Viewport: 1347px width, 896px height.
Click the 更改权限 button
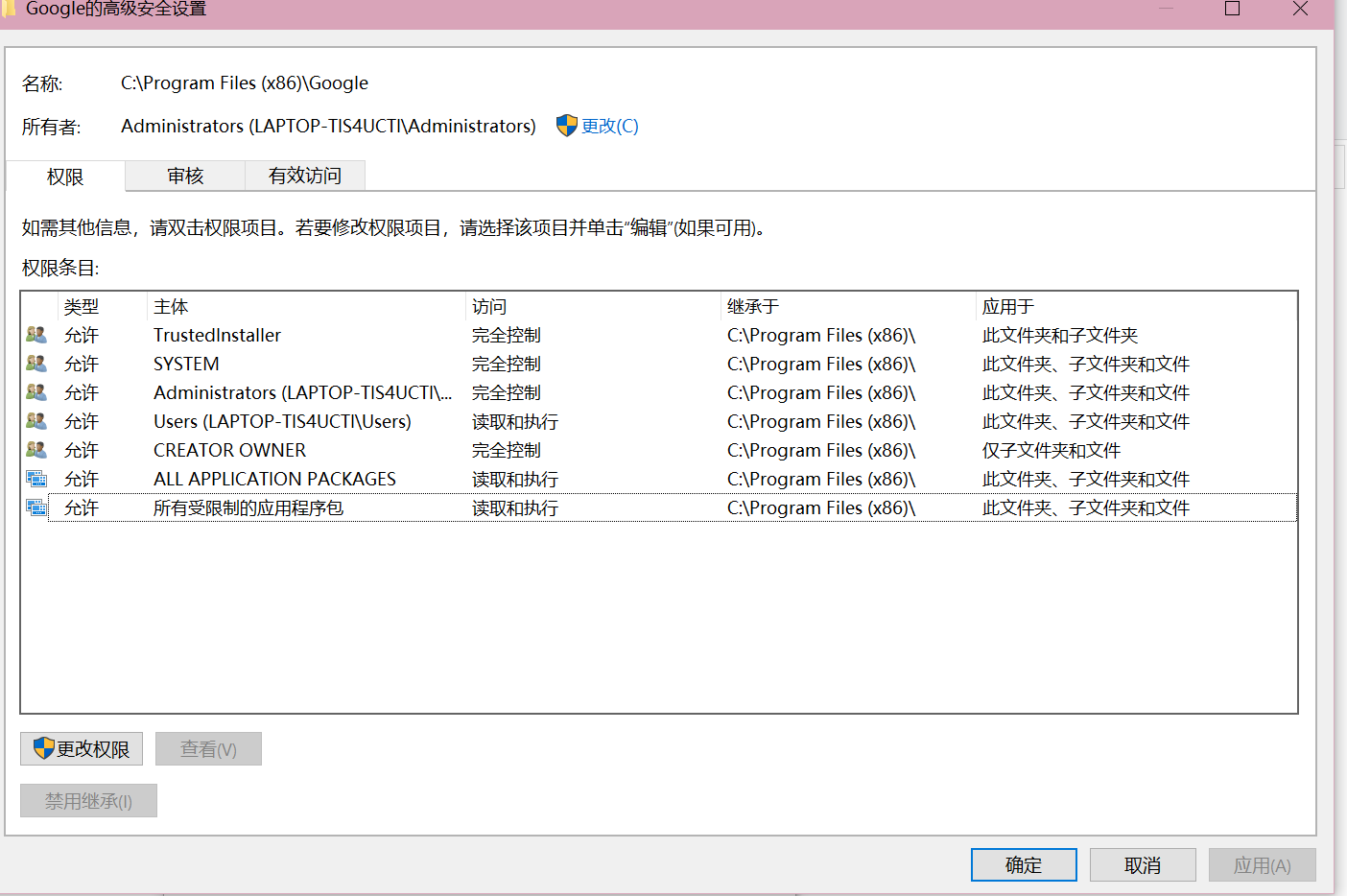tap(82, 749)
